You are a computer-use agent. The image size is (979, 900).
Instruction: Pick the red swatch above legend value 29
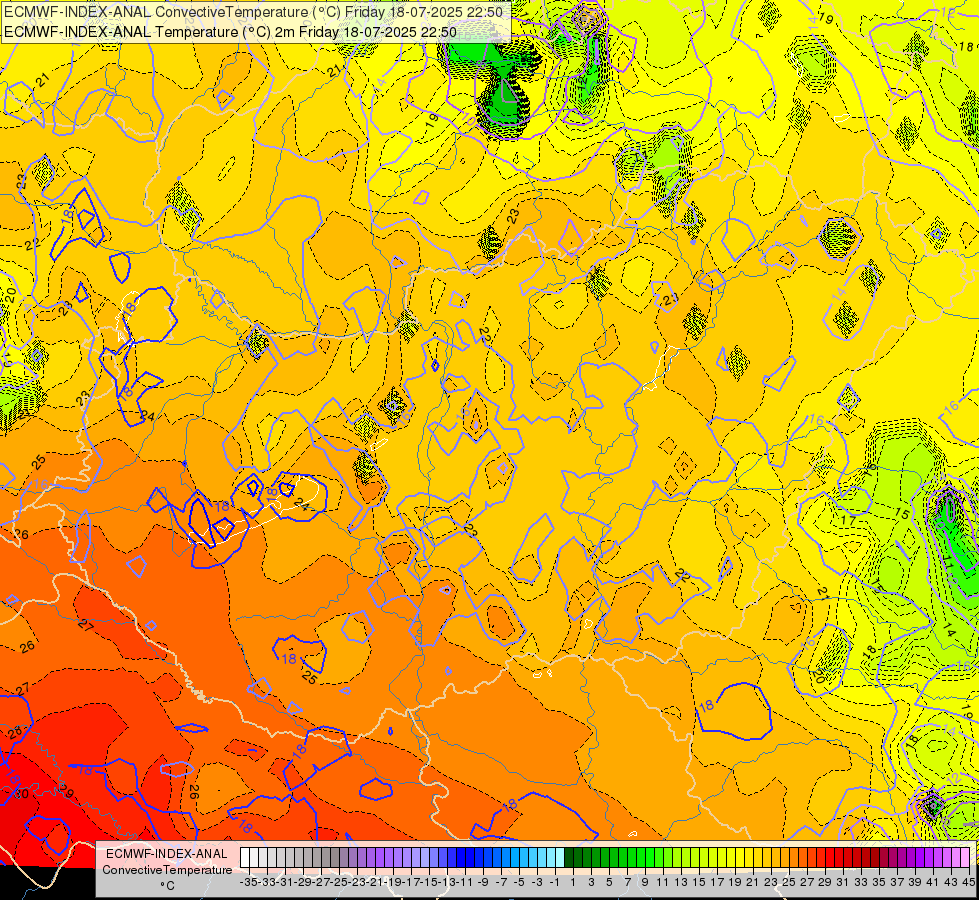click(821, 858)
